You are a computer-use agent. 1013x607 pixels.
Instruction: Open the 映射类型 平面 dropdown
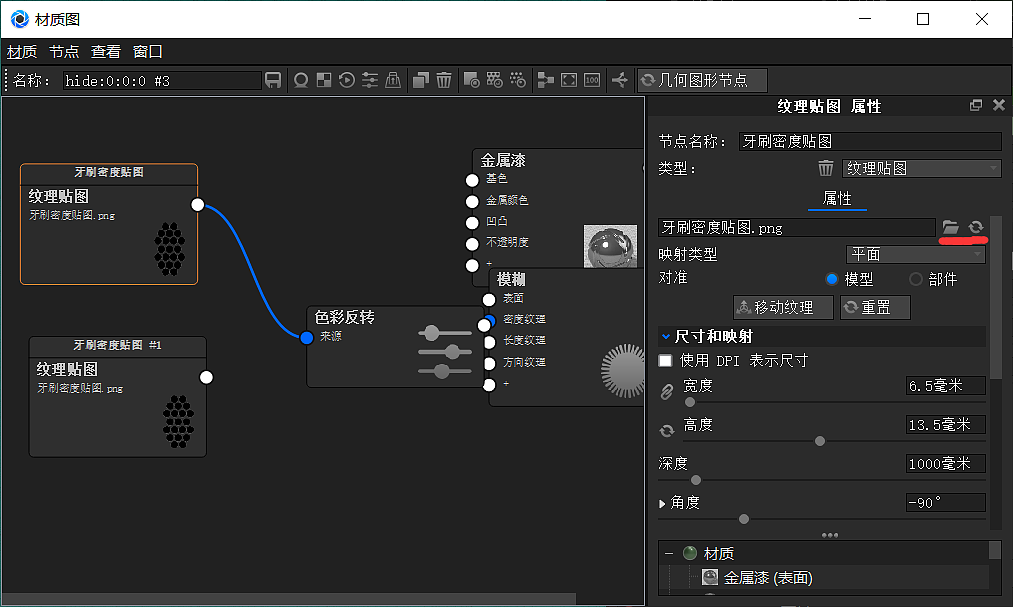click(915, 255)
